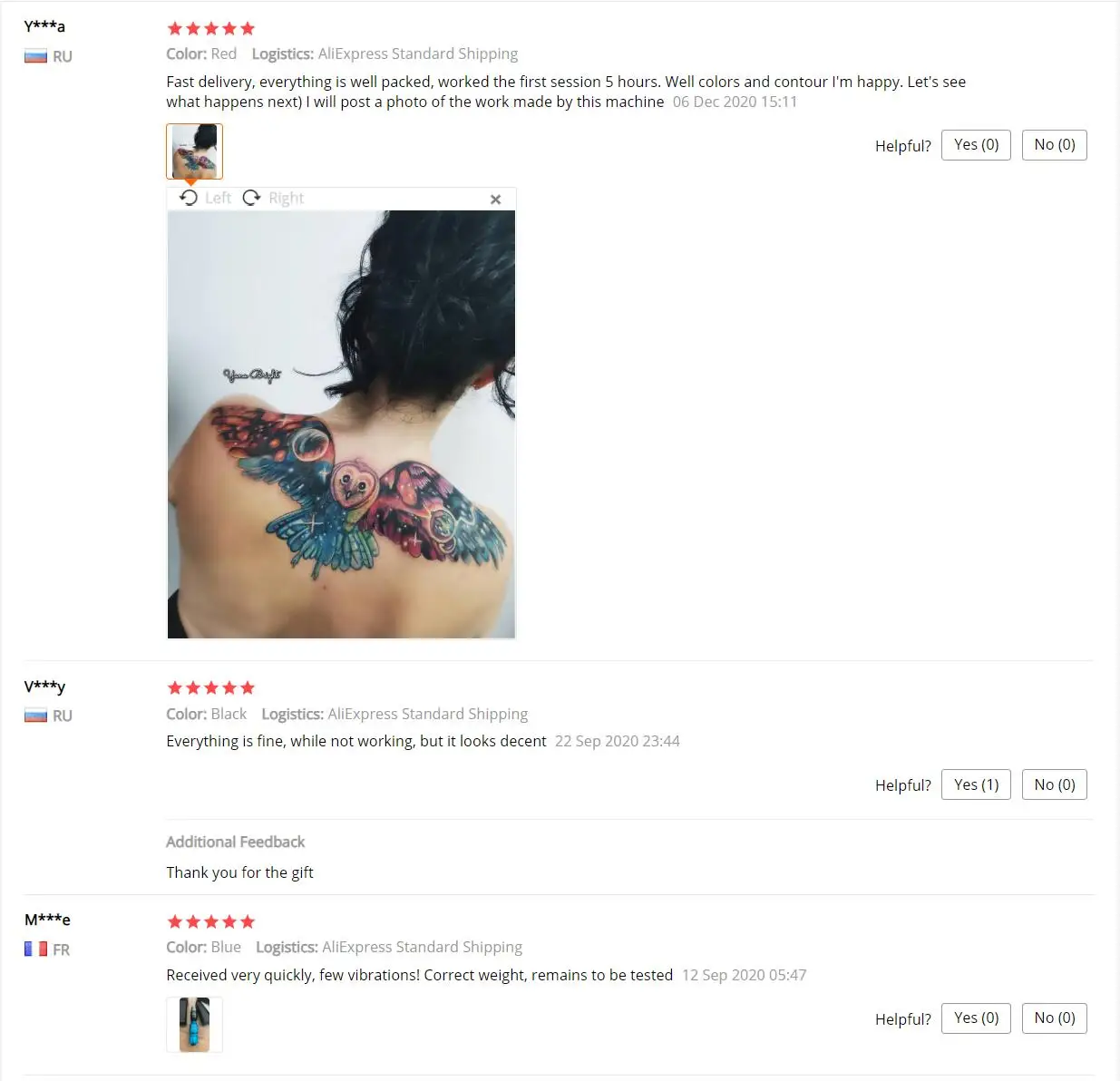Open the owl tattoo review thumbnail
The height and width of the screenshot is (1081, 1120).
pos(194,151)
